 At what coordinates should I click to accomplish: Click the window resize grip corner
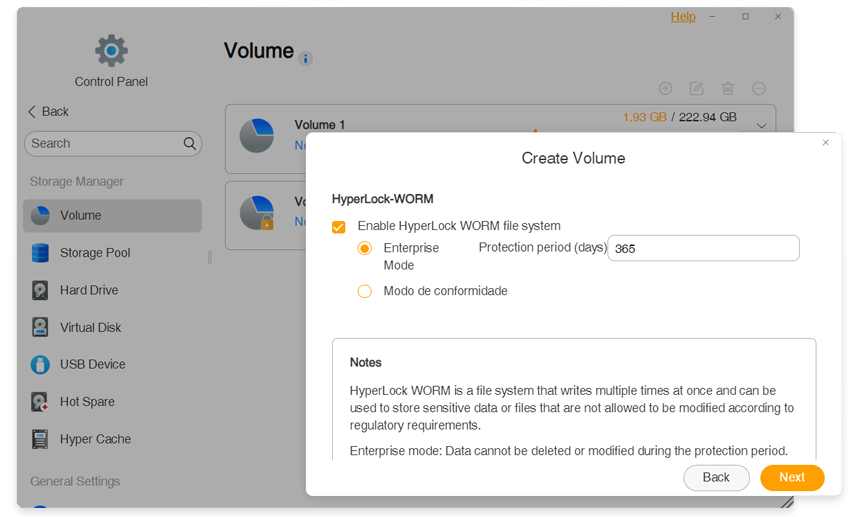(786, 502)
